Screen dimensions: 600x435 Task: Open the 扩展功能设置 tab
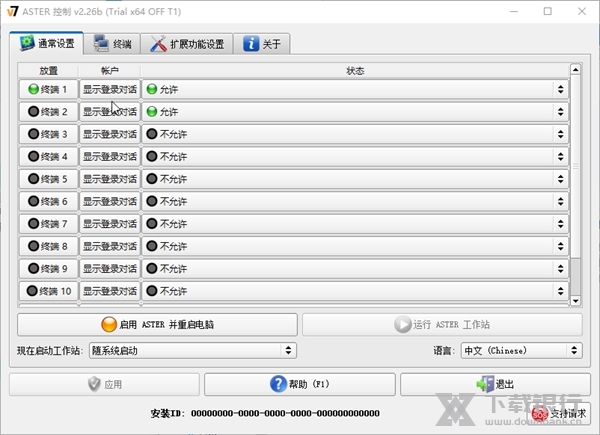tap(187, 44)
